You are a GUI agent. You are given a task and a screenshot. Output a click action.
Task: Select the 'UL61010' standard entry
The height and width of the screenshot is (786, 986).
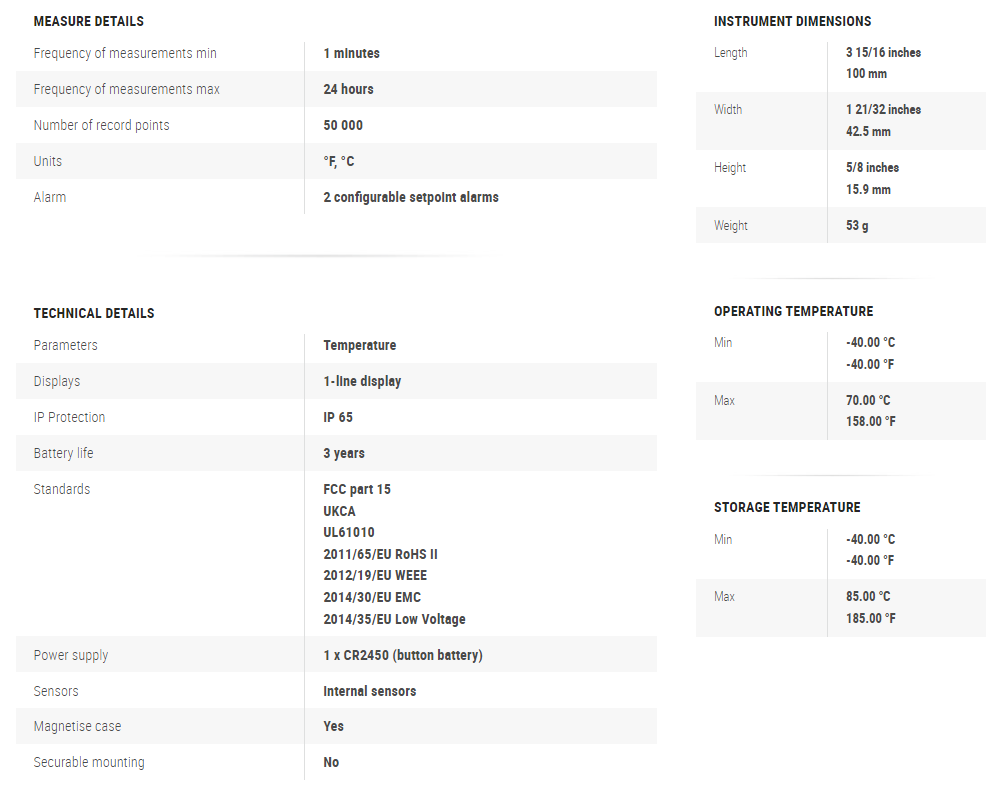[x=349, y=532]
